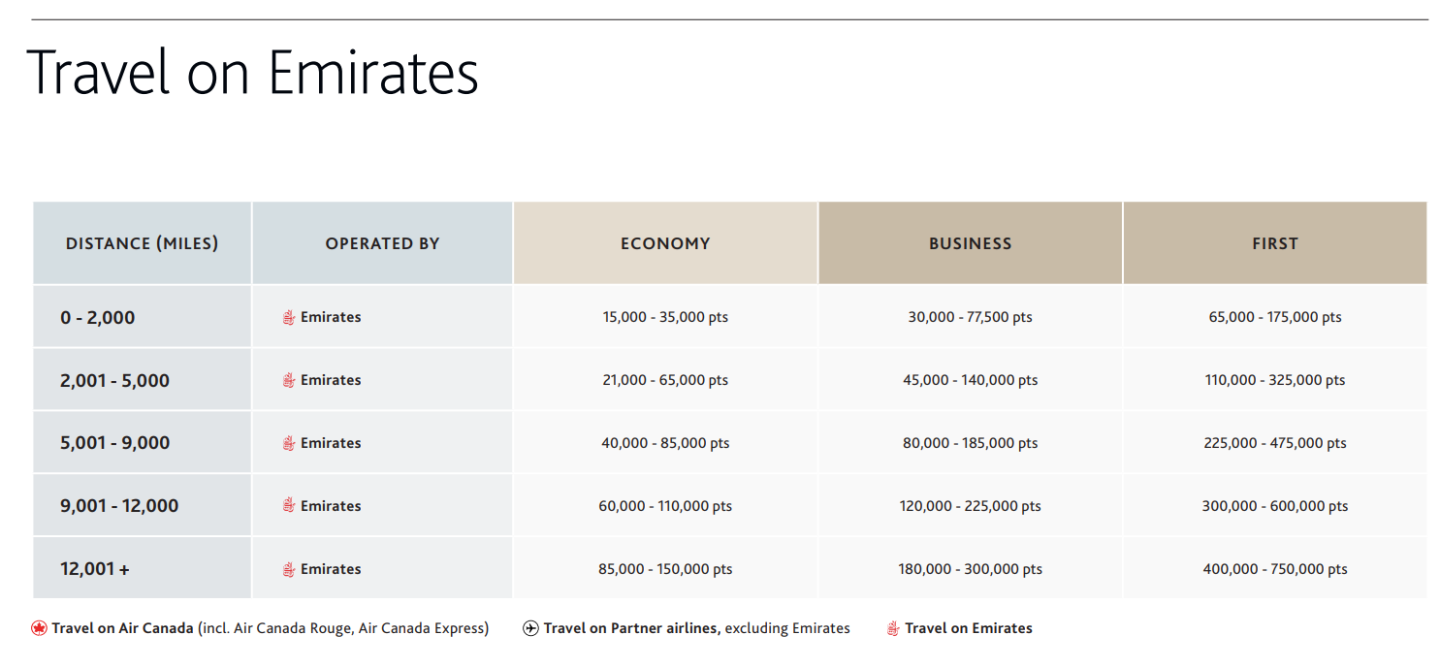Click the Emirates icon in the 12,001 + row
This screenshot has height=667, width=1440.
[x=289, y=569]
